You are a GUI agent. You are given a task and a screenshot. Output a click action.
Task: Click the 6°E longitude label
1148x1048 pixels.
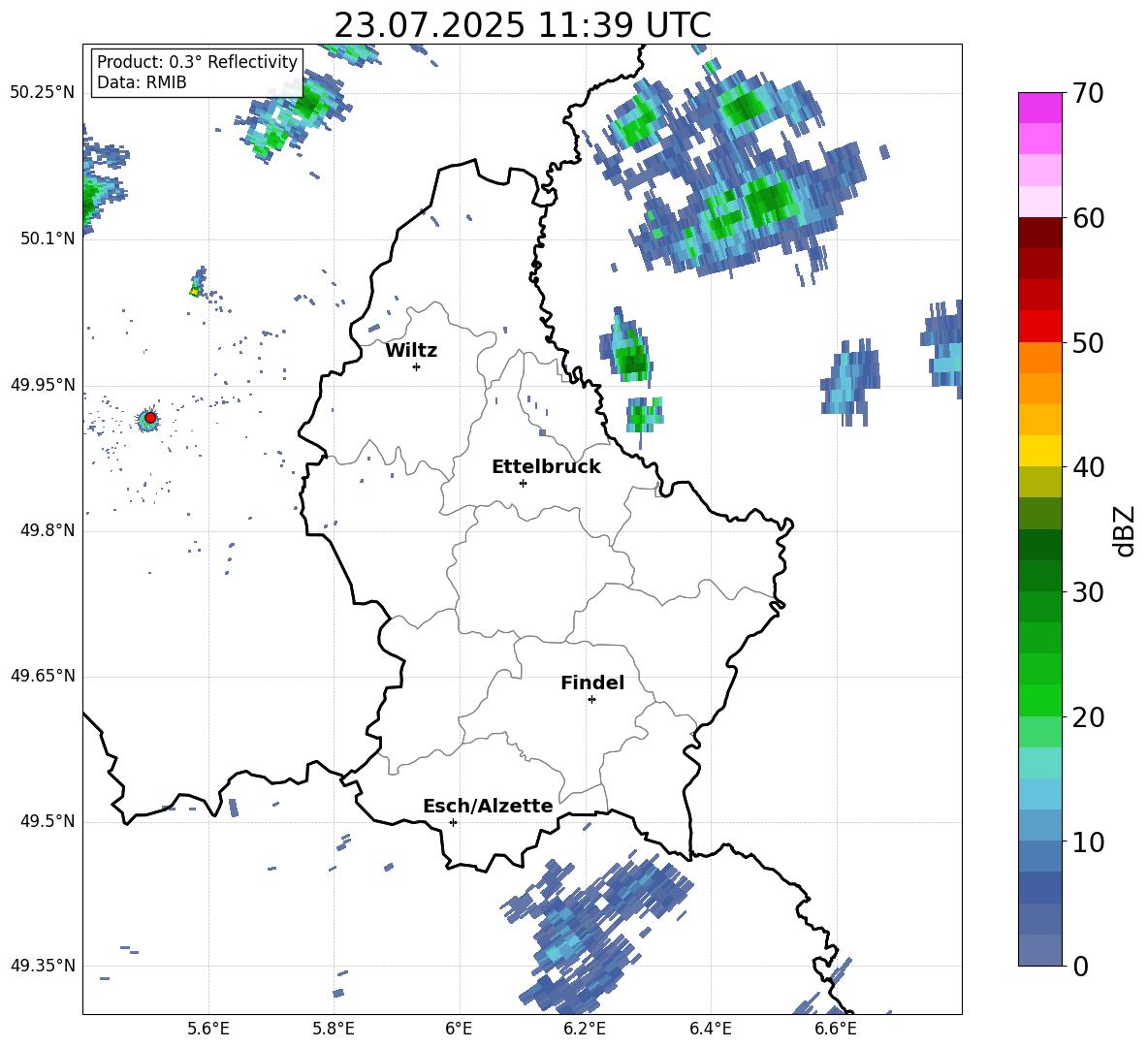(459, 1030)
